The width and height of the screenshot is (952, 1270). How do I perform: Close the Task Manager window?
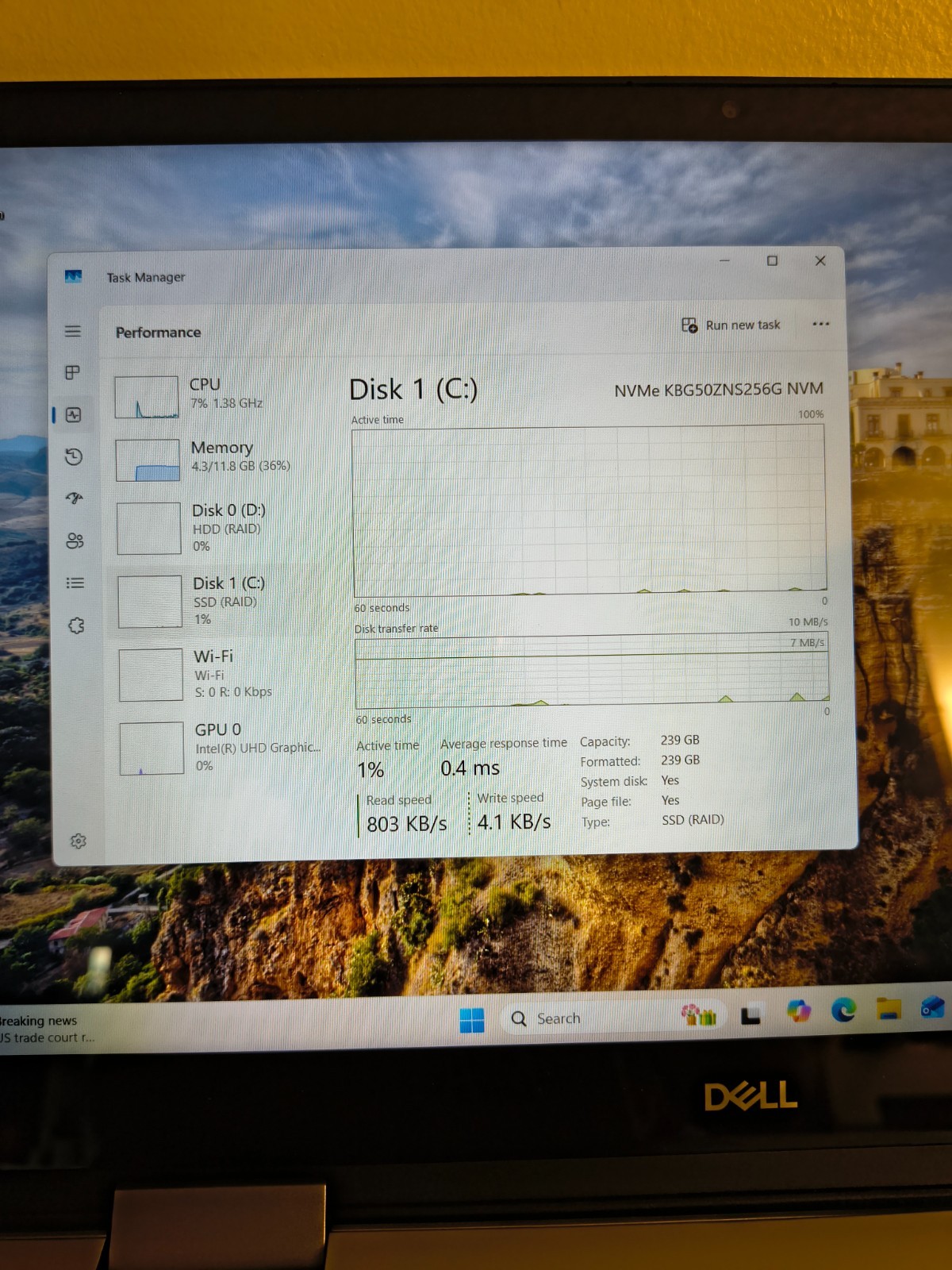(x=820, y=260)
